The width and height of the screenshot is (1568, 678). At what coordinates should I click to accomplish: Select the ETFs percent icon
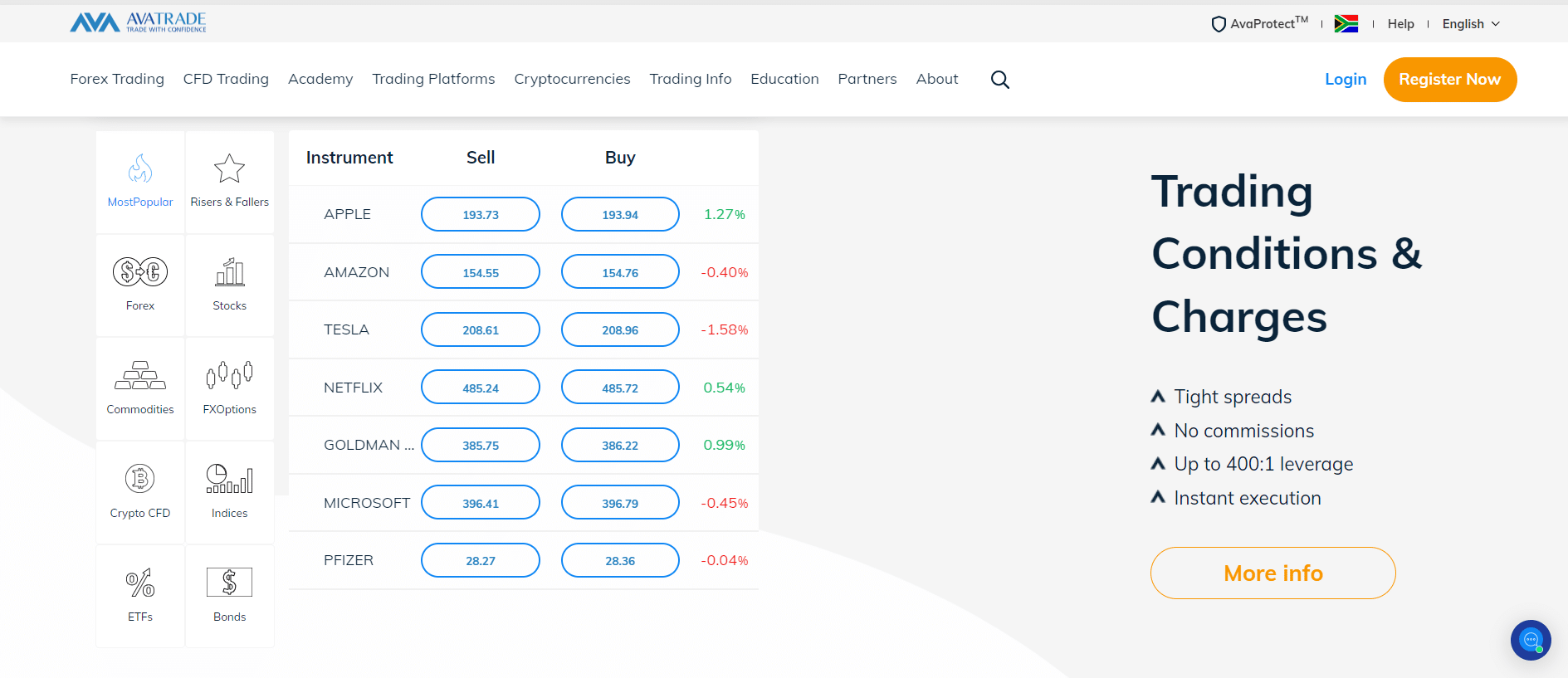click(140, 583)
